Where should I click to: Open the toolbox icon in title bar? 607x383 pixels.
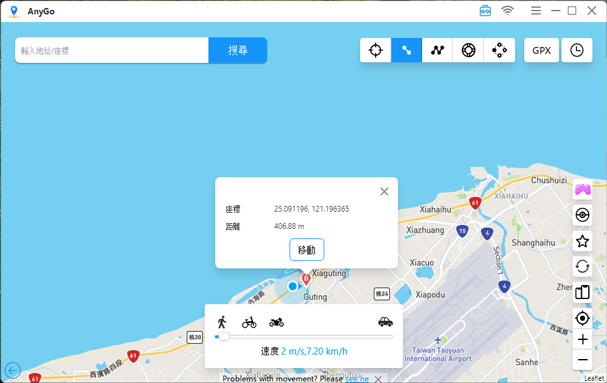[x=485, y=11]
